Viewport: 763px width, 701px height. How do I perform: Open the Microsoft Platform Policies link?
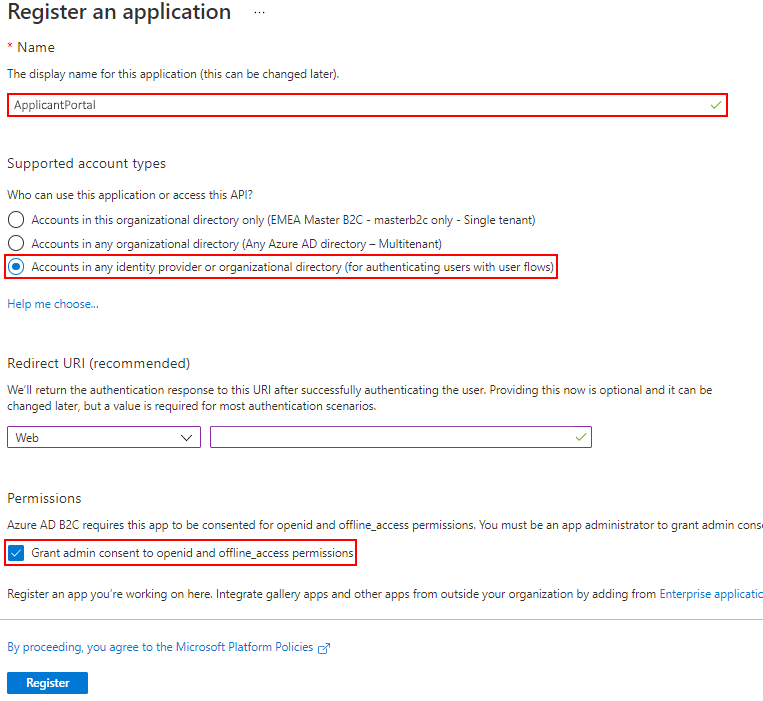click(160, 647)
